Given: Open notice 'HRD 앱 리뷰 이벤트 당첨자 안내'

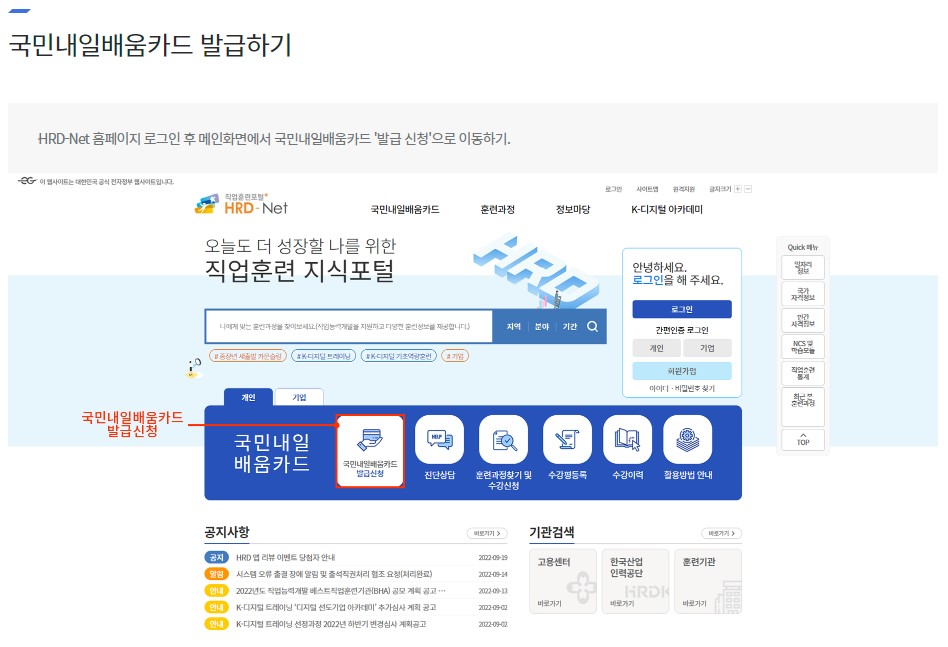Looking at the screenshot, I should point(285,558).
